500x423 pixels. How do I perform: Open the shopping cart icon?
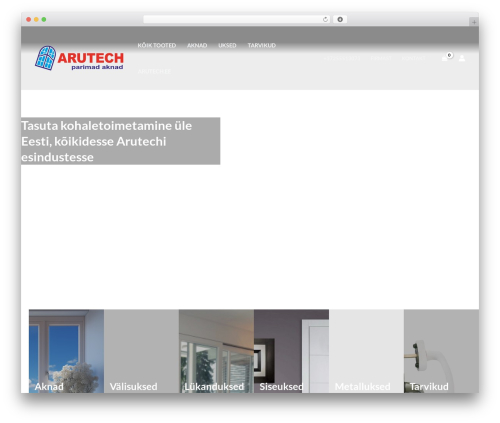click(x=445, y=58)
